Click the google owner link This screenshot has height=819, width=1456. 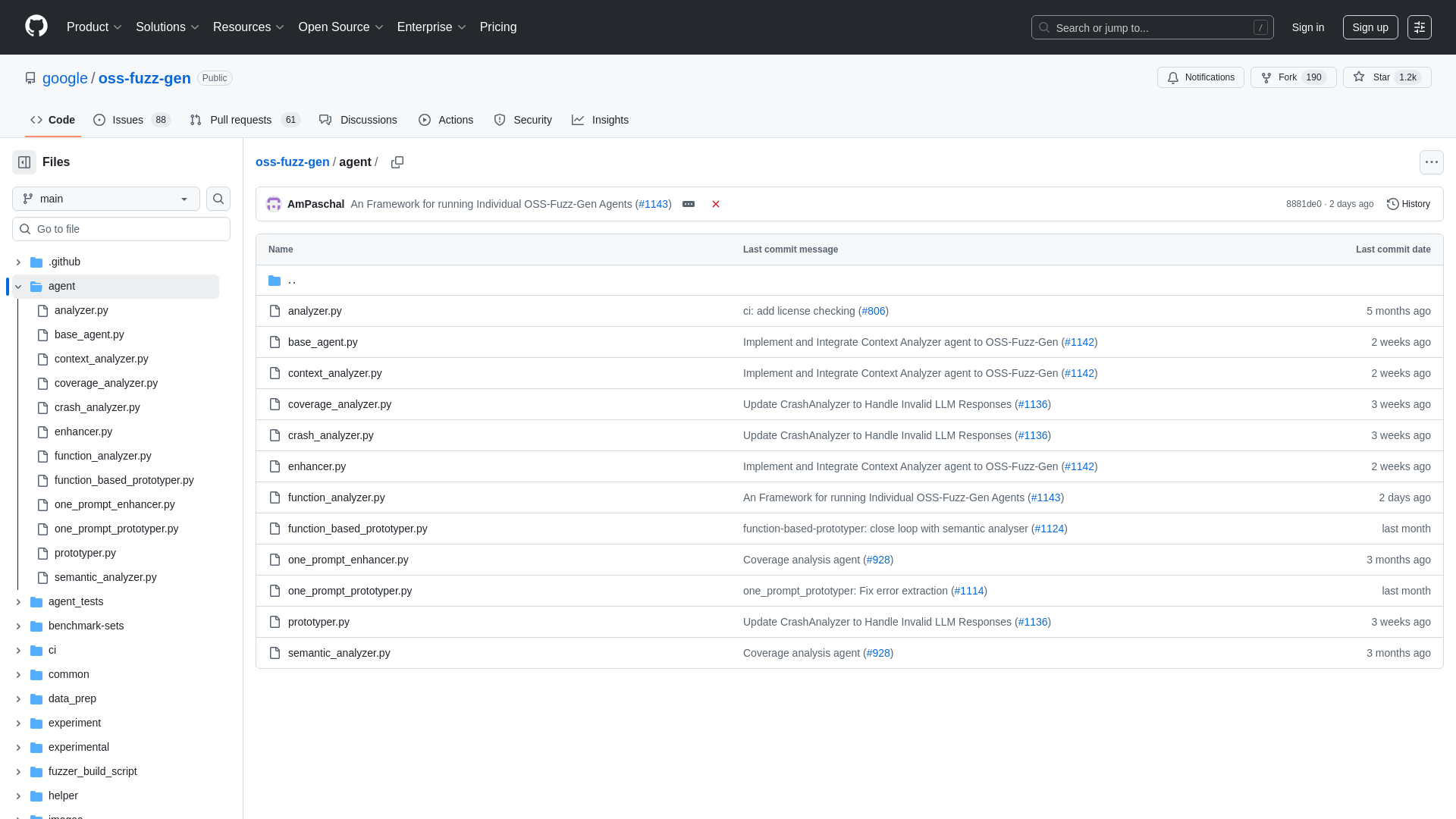tap(65, 78)
